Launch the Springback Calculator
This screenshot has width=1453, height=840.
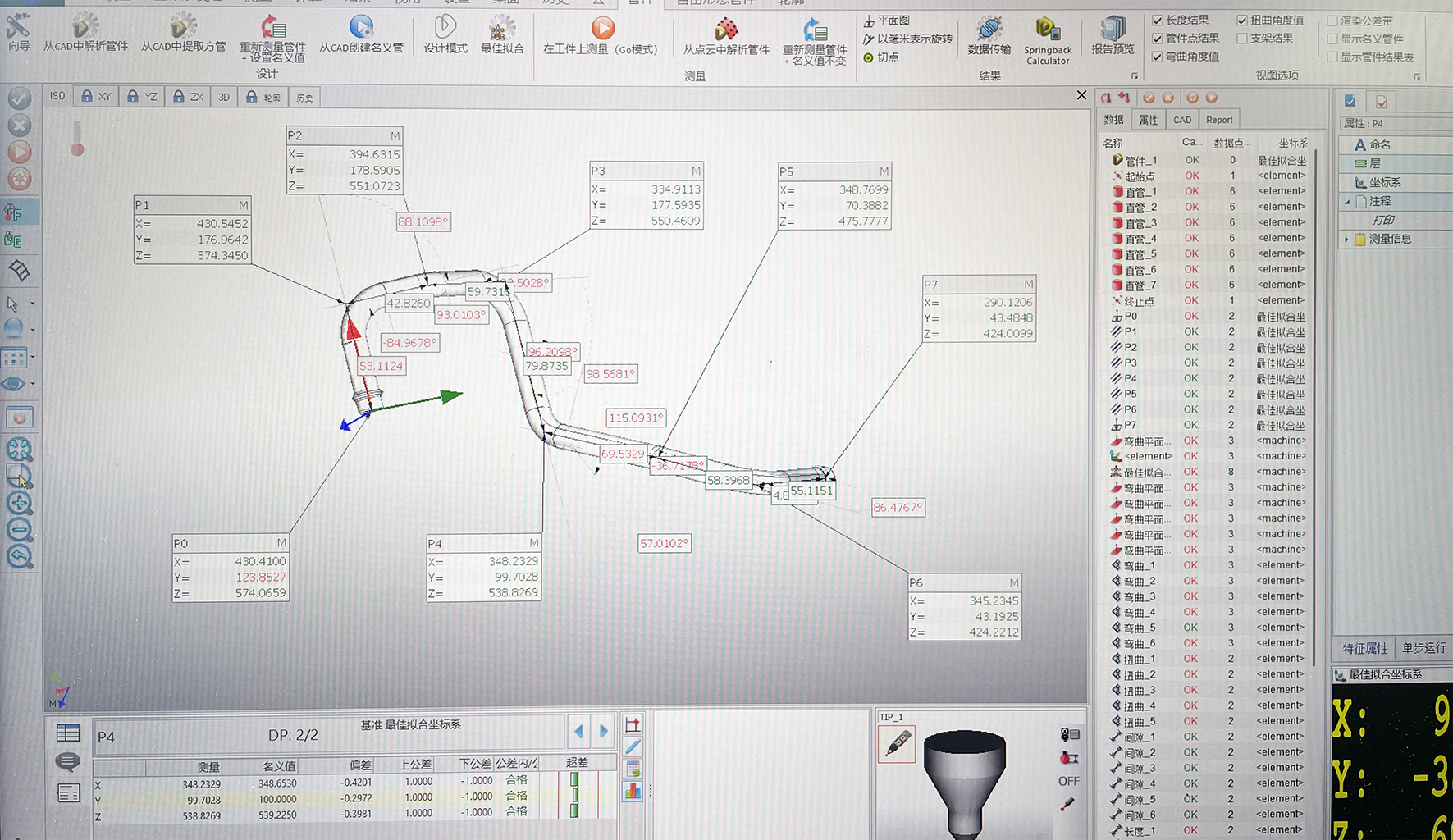point(1048,39)
